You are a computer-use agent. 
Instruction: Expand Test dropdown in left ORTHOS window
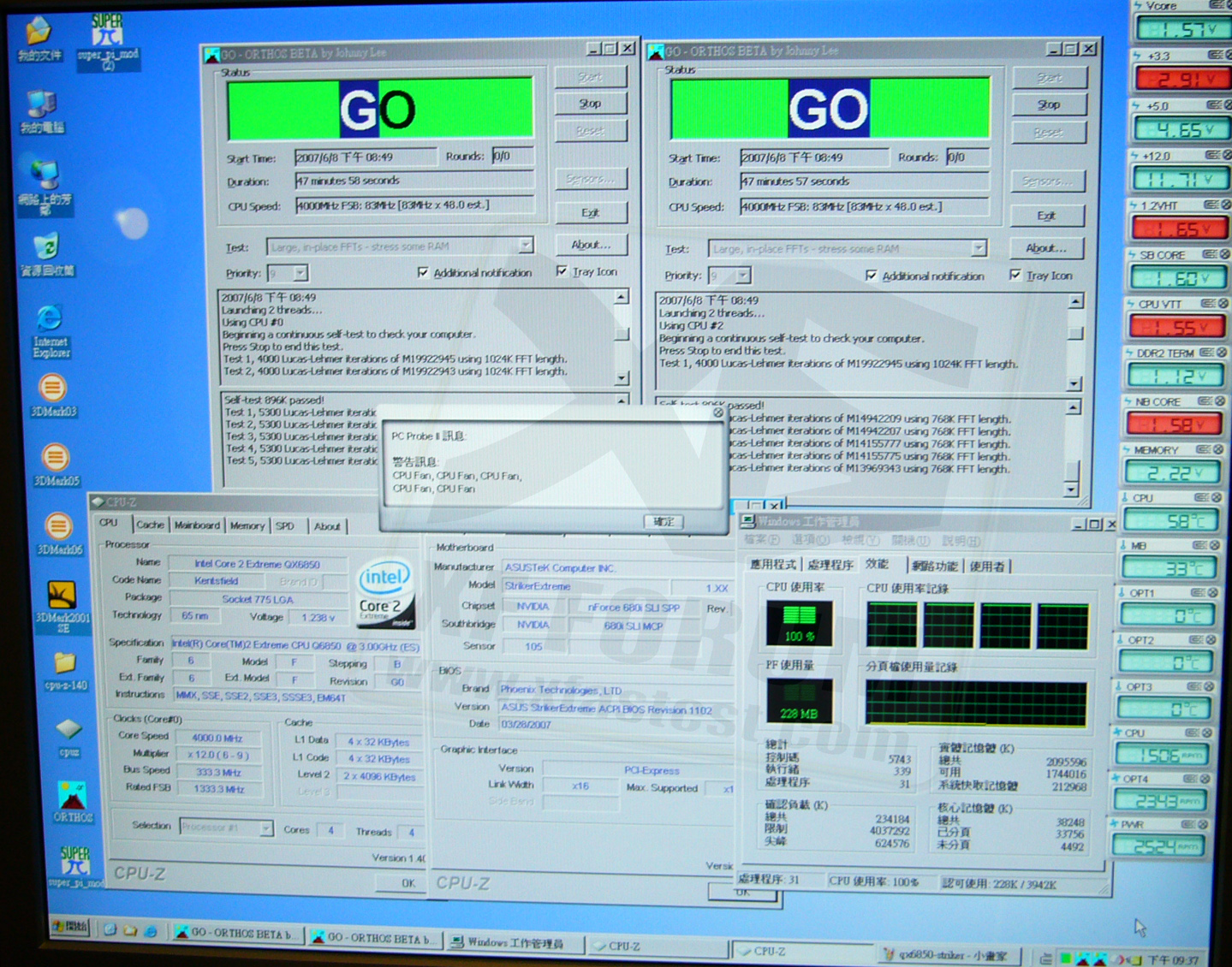[526, 246]
